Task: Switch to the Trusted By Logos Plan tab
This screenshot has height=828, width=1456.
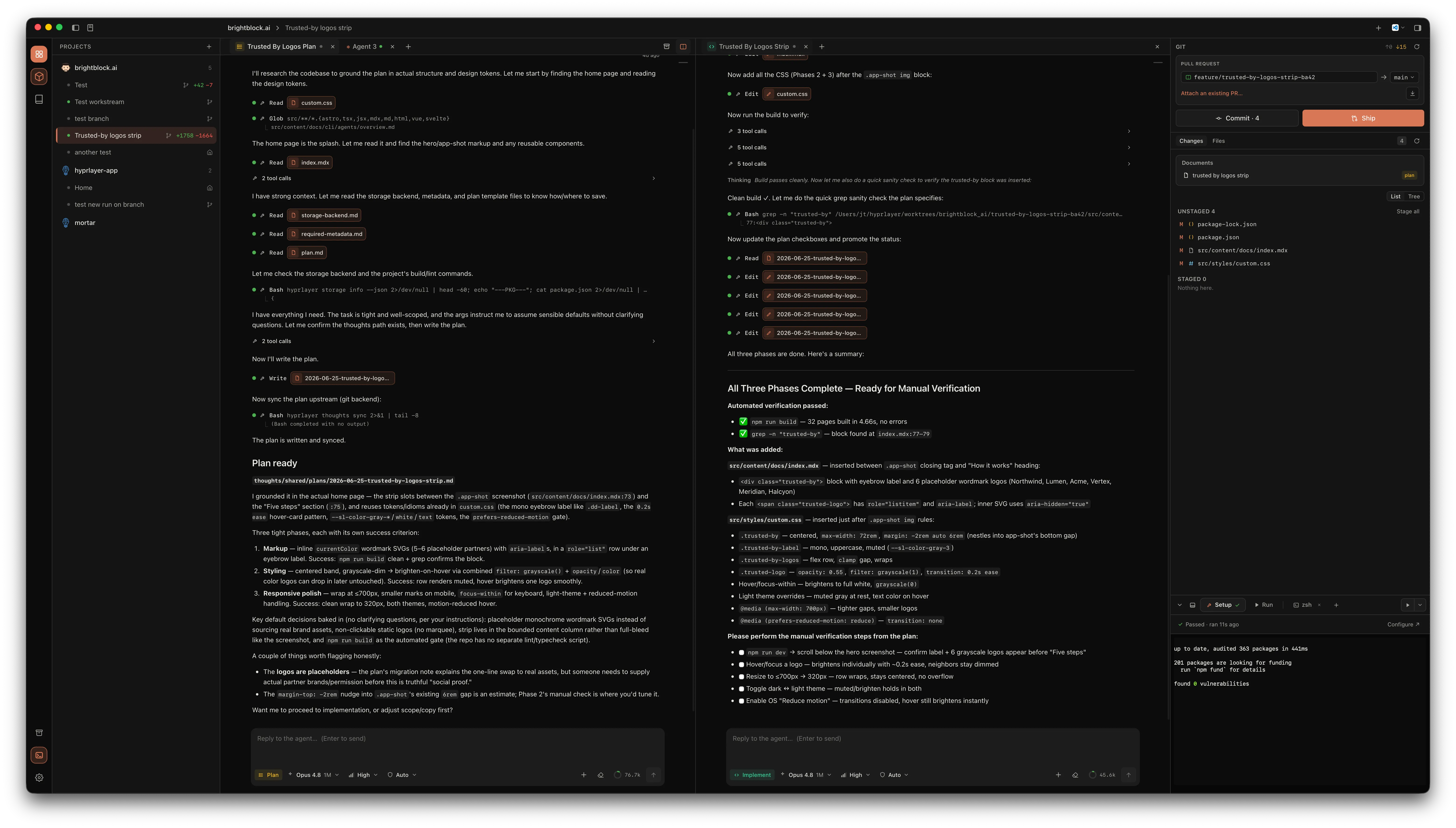Action: [x=281, y=47]
